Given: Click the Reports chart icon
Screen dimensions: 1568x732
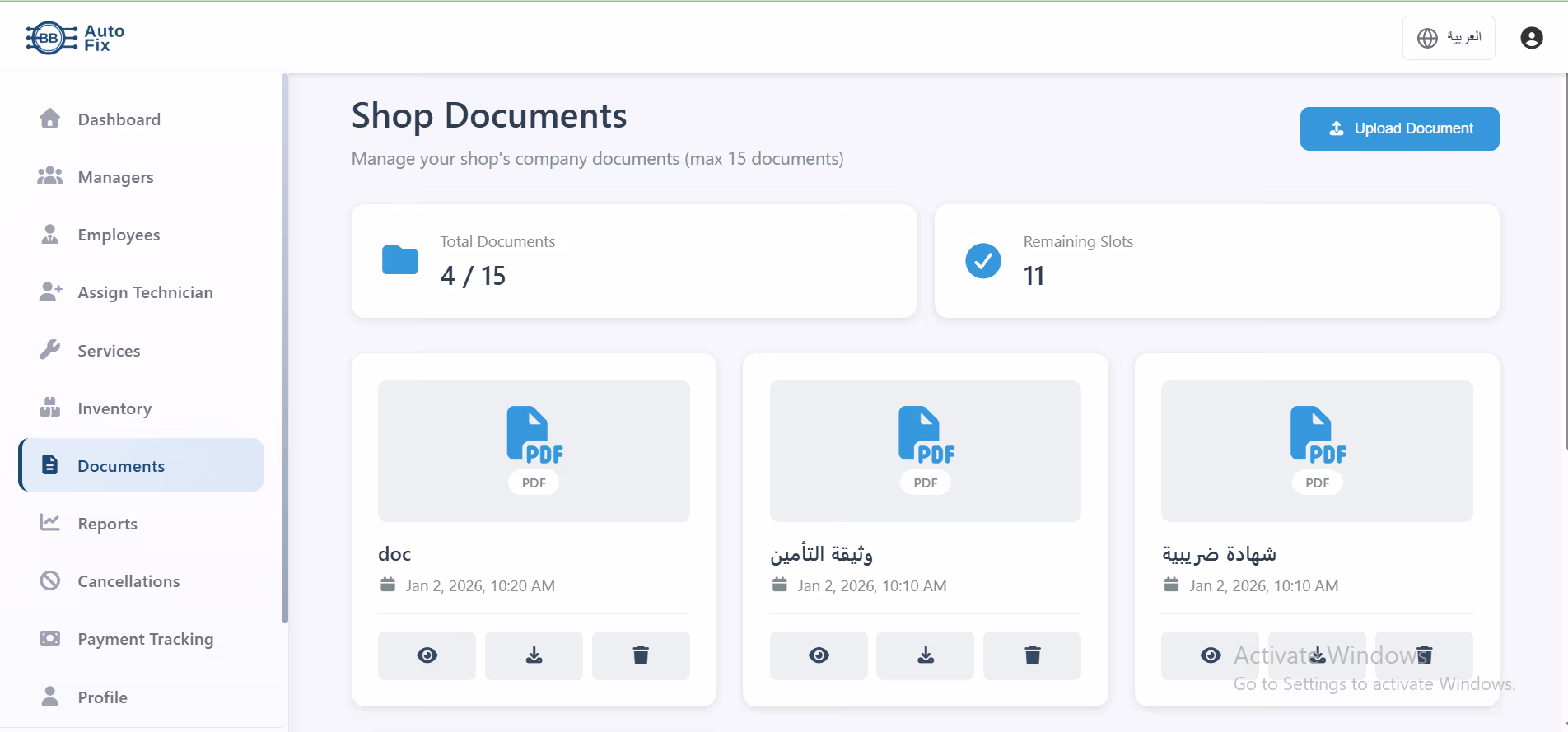Looking at the screenshot, I should point(50,523).
